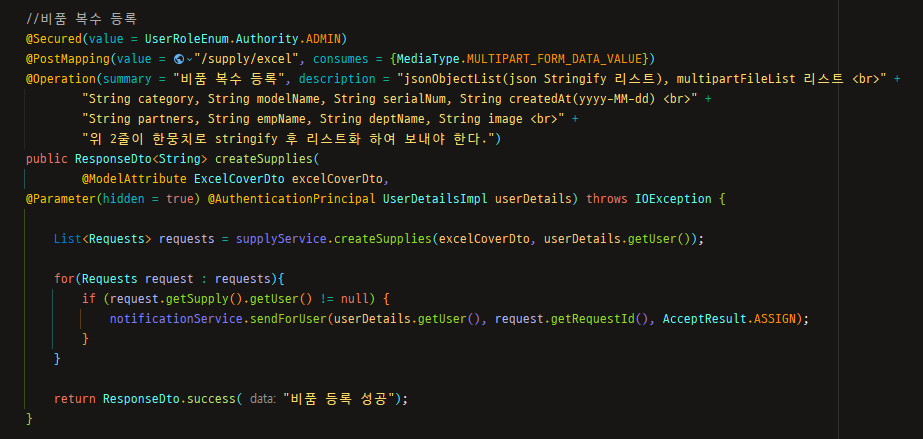Click the "for" loop keyword

click(64, 279)
